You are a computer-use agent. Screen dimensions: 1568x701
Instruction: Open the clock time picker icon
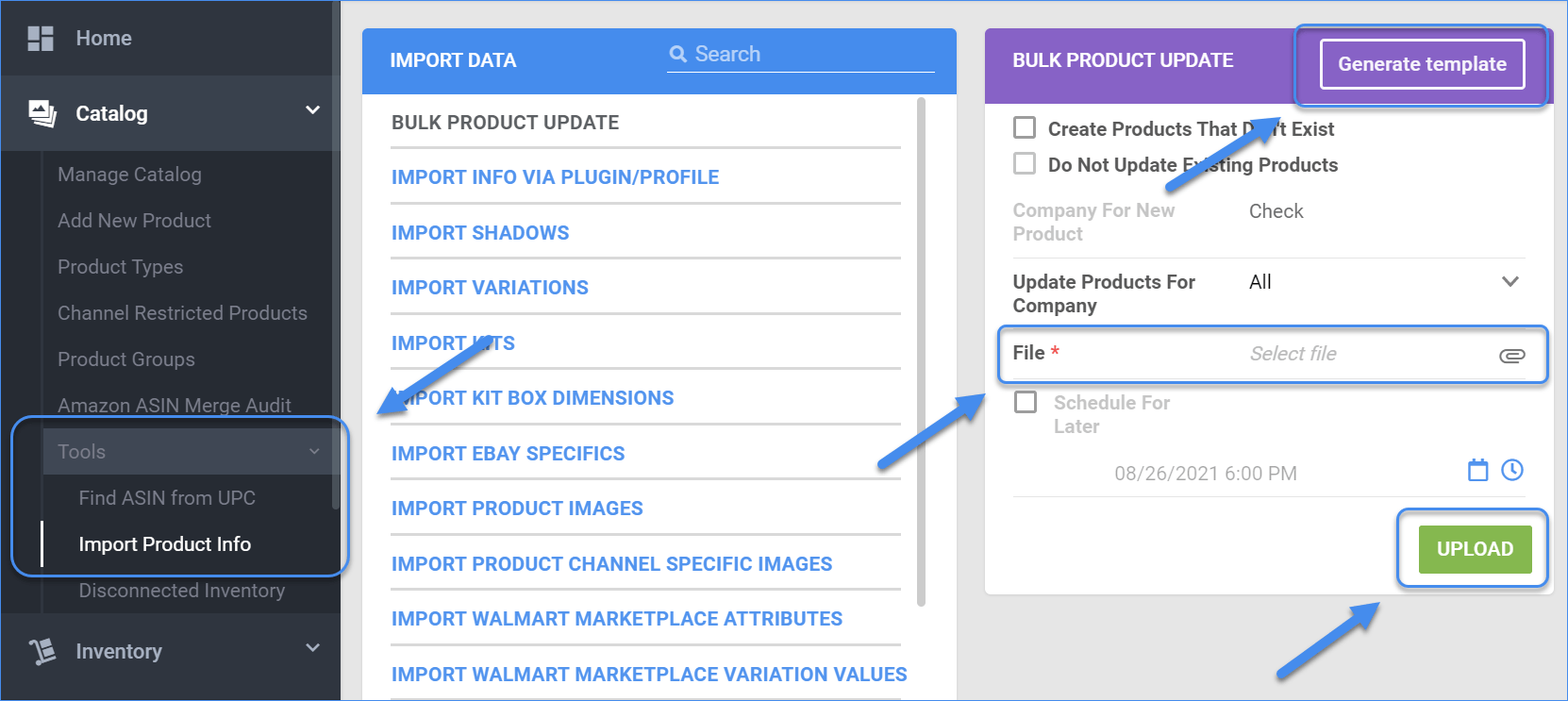coord(1512,470)
